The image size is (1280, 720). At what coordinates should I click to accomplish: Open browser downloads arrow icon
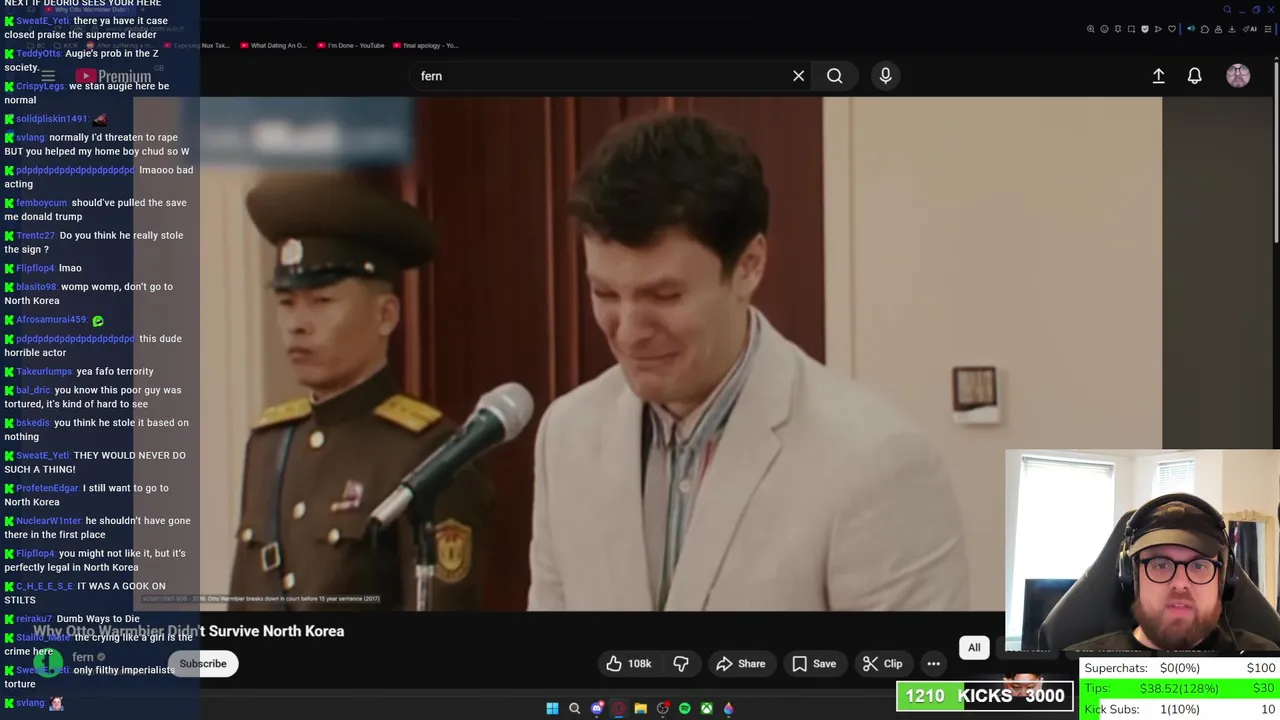click(x=1232, y=29)
